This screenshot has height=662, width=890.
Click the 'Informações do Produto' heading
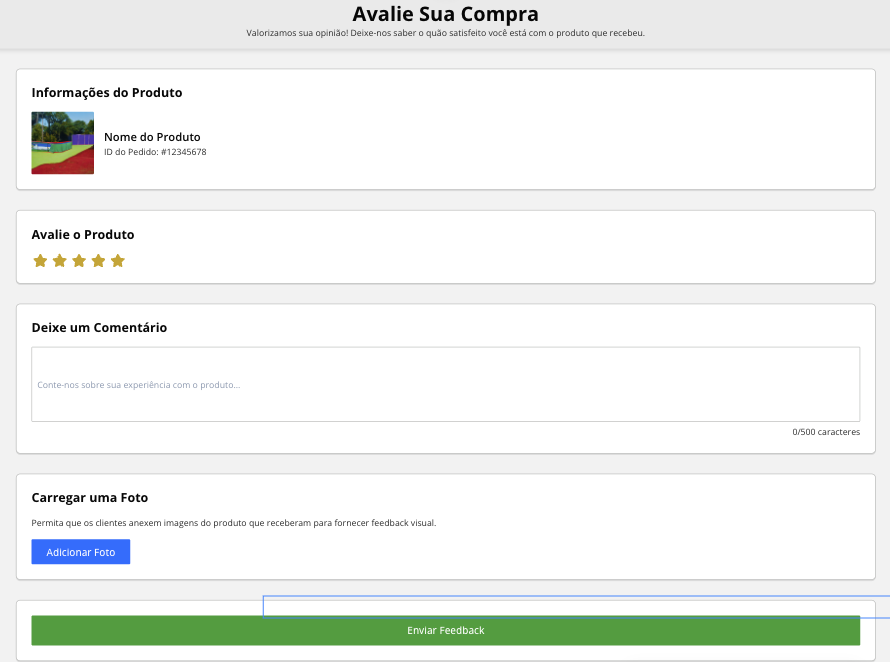click(107, 93)
